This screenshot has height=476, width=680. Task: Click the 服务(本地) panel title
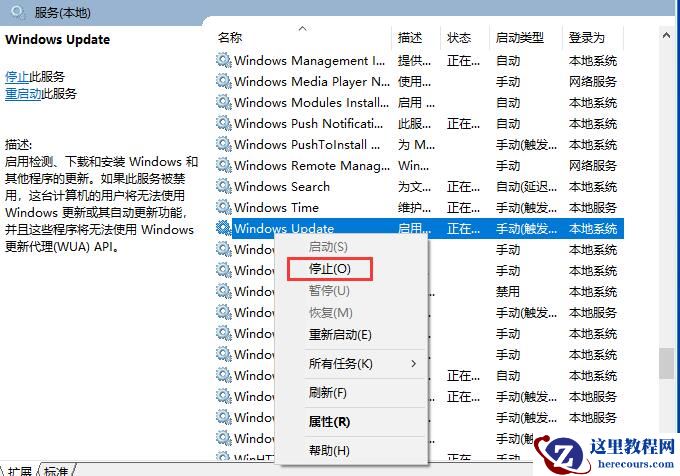(62, 12)
